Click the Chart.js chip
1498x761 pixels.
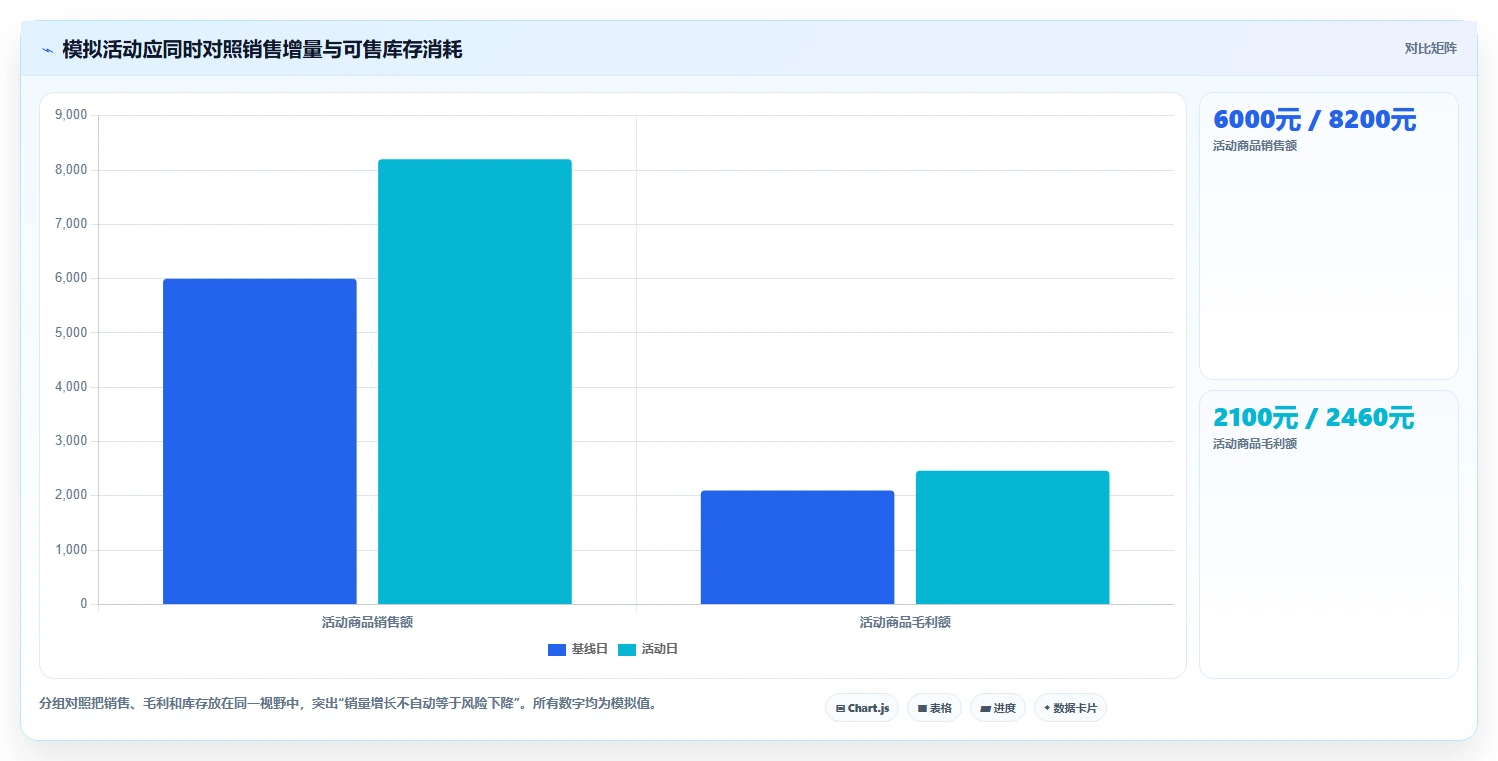[x=863, y=708]
